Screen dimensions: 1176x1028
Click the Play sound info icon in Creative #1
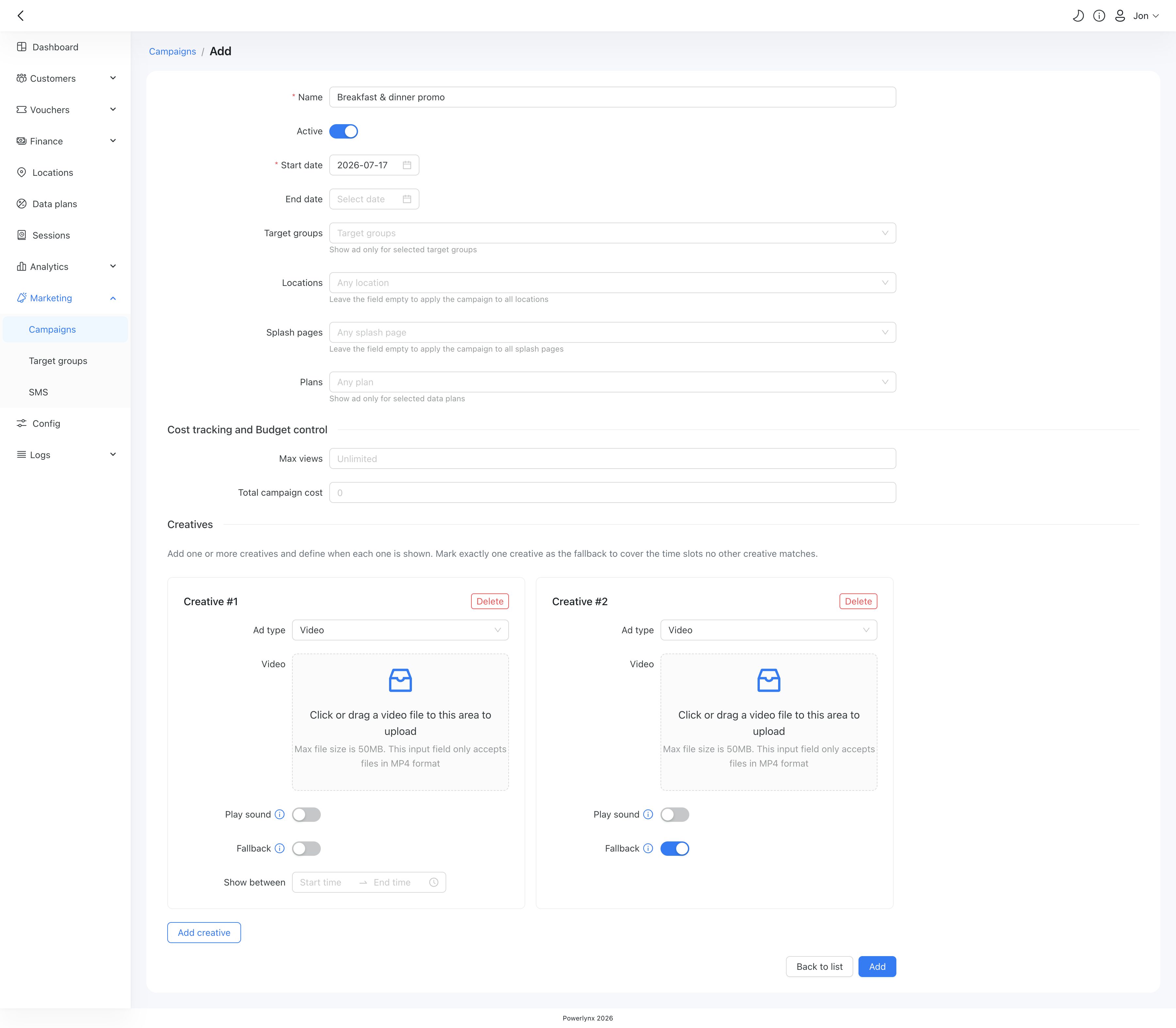click(280, 815)
